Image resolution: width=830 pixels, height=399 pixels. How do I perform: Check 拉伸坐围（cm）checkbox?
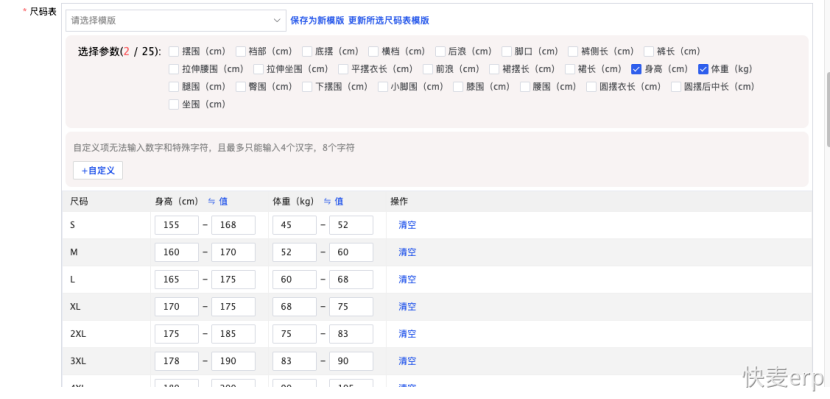click(x=258, y=69)
